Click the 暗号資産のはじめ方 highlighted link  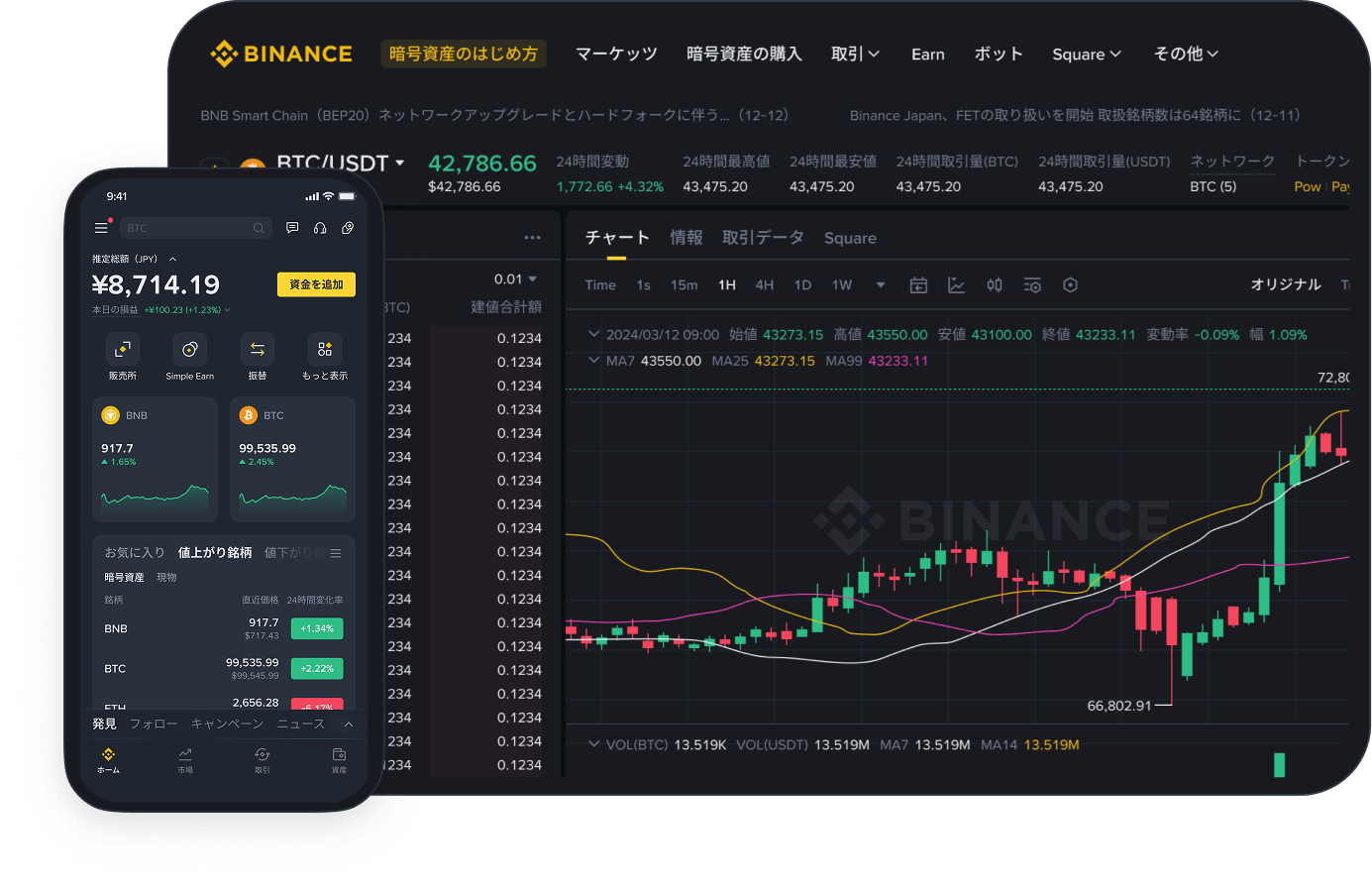463,54
